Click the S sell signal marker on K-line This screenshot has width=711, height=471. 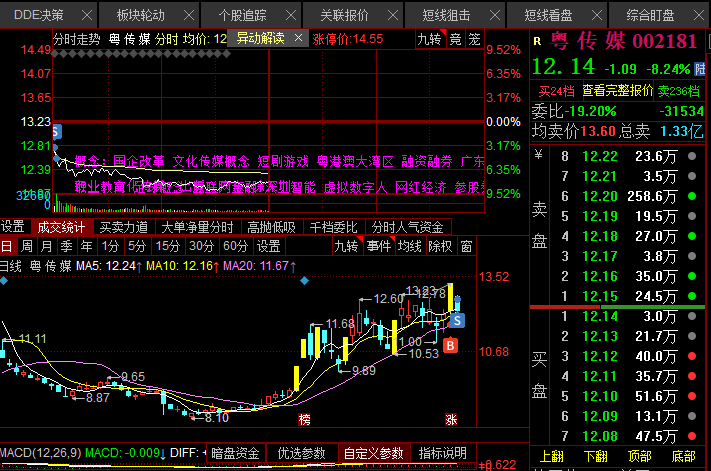coord(457,321)
